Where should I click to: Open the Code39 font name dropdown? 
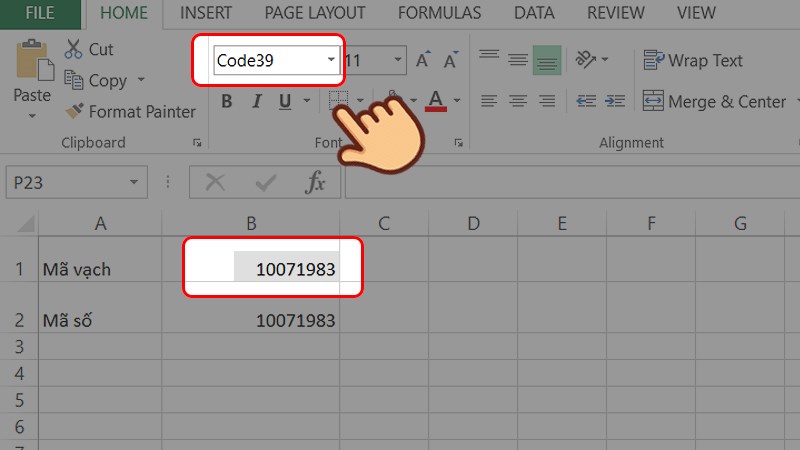point(331,61)
